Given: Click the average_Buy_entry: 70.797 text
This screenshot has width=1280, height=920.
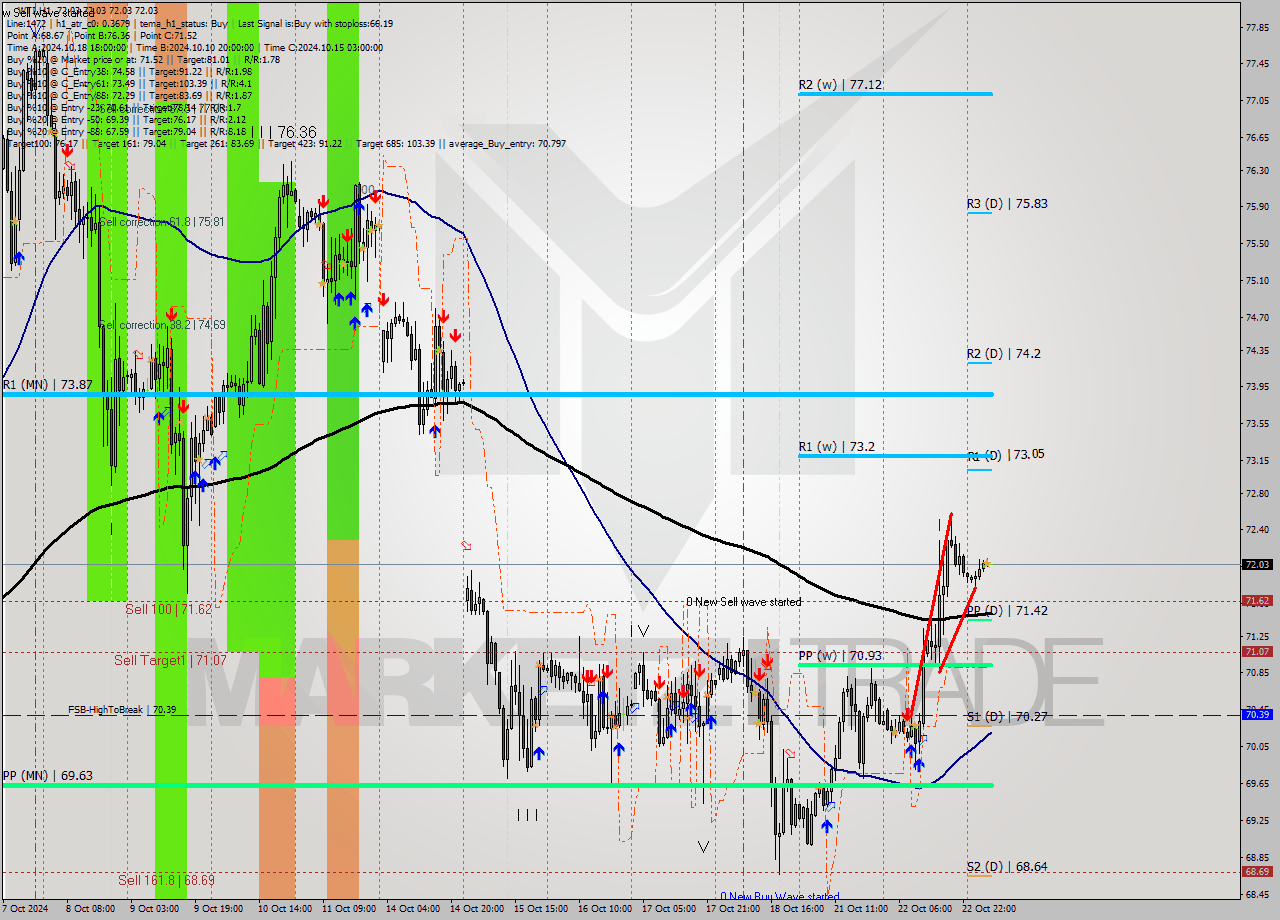Looking at the screenshot, I should 505,144.
